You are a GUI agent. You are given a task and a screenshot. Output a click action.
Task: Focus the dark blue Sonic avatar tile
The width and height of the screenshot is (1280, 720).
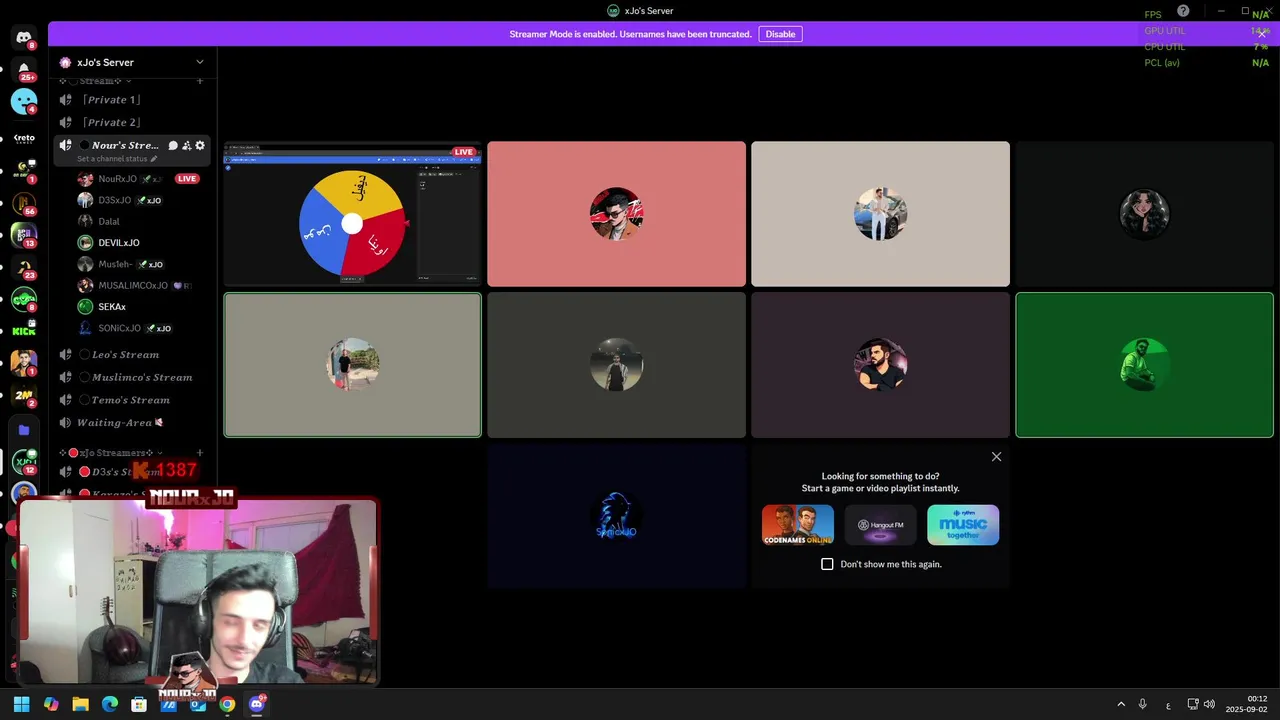616,516
